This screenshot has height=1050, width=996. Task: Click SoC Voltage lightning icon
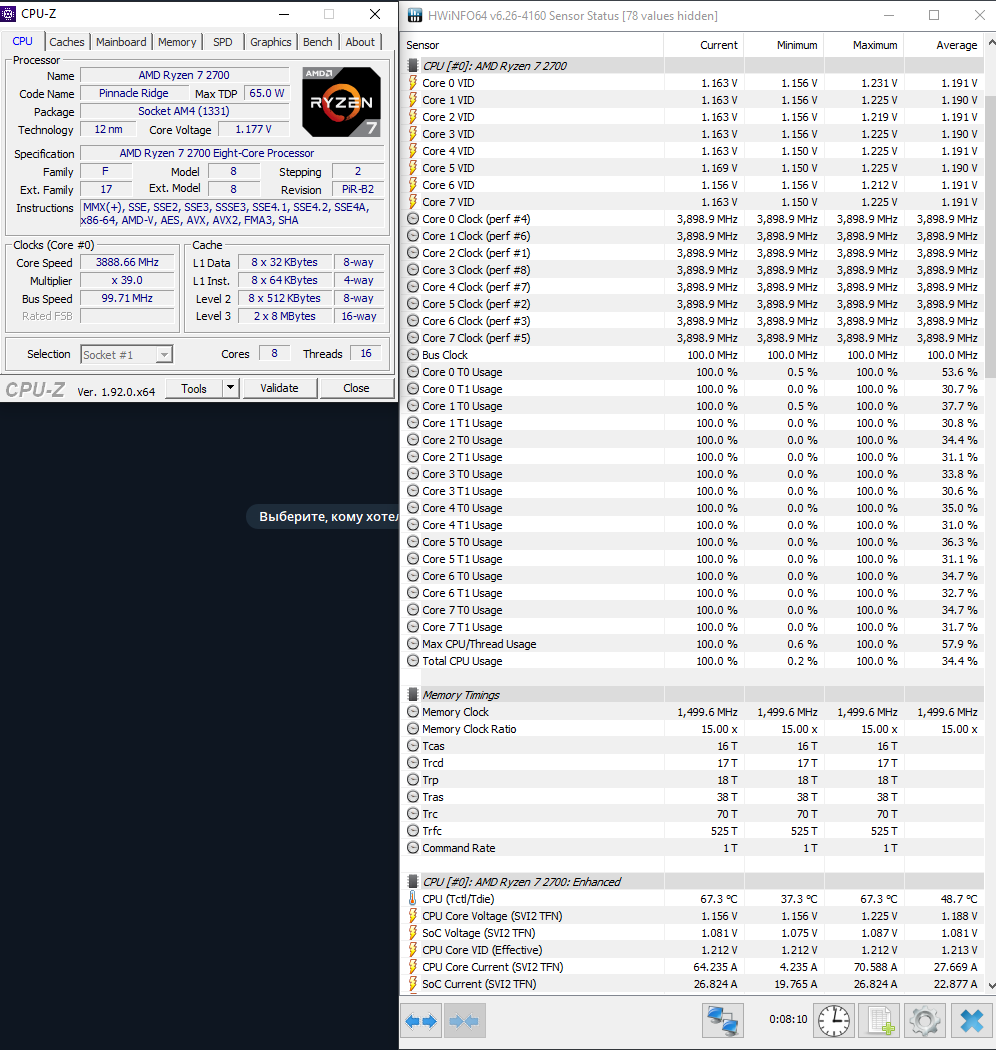click(413, 933)
